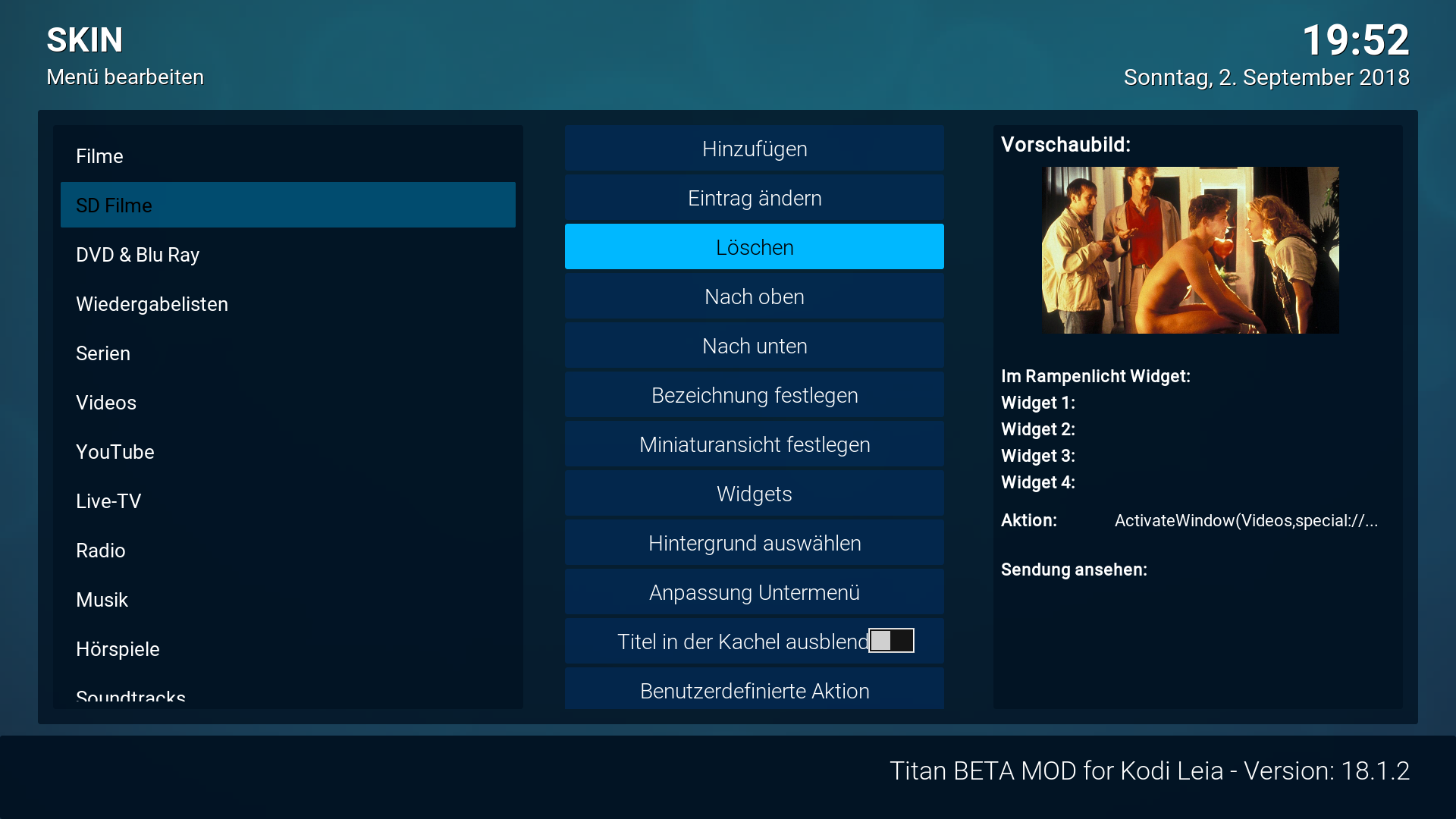Click the Hinzufügen button
Viewport: 1456px width, 819px height.
[755, 149]
